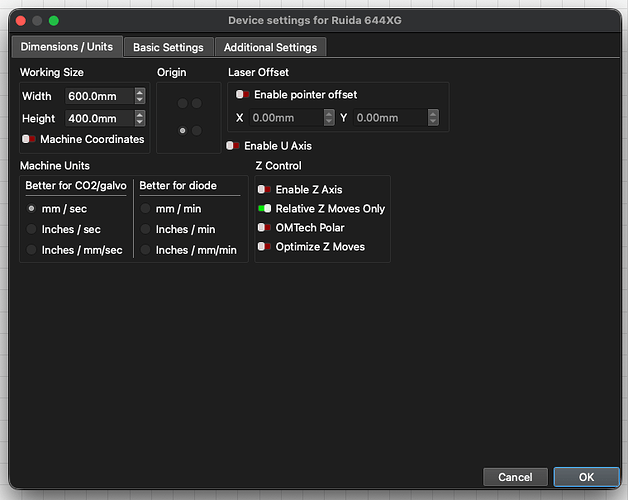
Task: Click the 'Machine Units' label
Action: (x=55, y=165)
